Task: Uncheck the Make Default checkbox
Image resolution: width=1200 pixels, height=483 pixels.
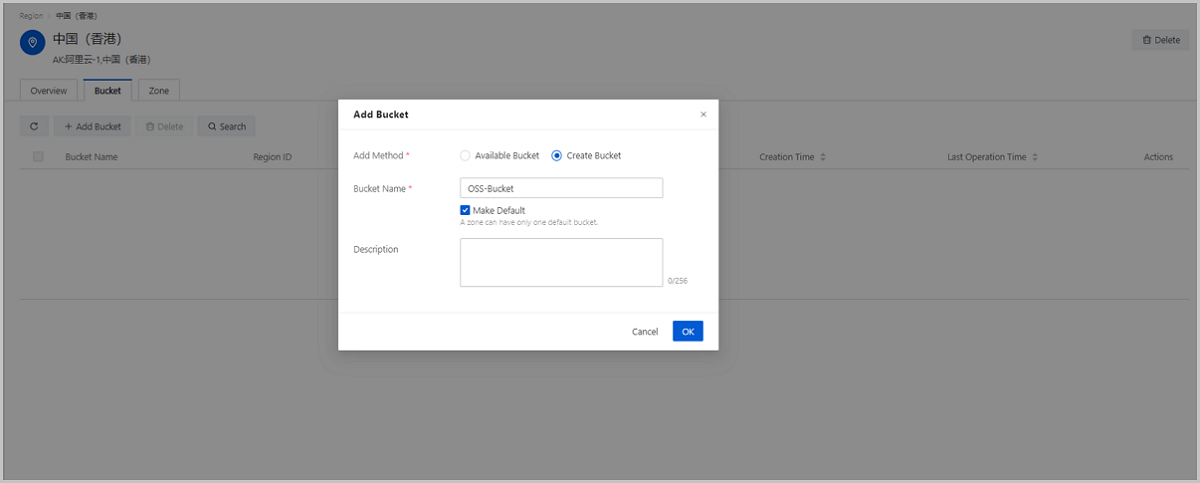Action: click(465, 210)
